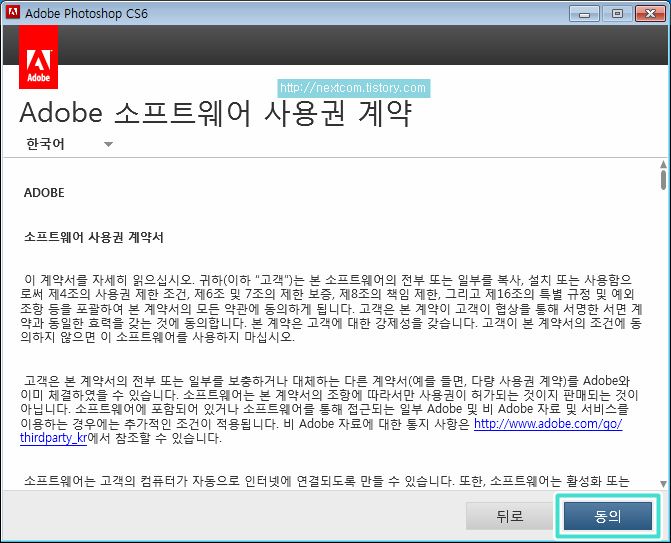Click the license text scrollbar thumb
Screen dimensions: 671x543
click(x=663, y=180)
